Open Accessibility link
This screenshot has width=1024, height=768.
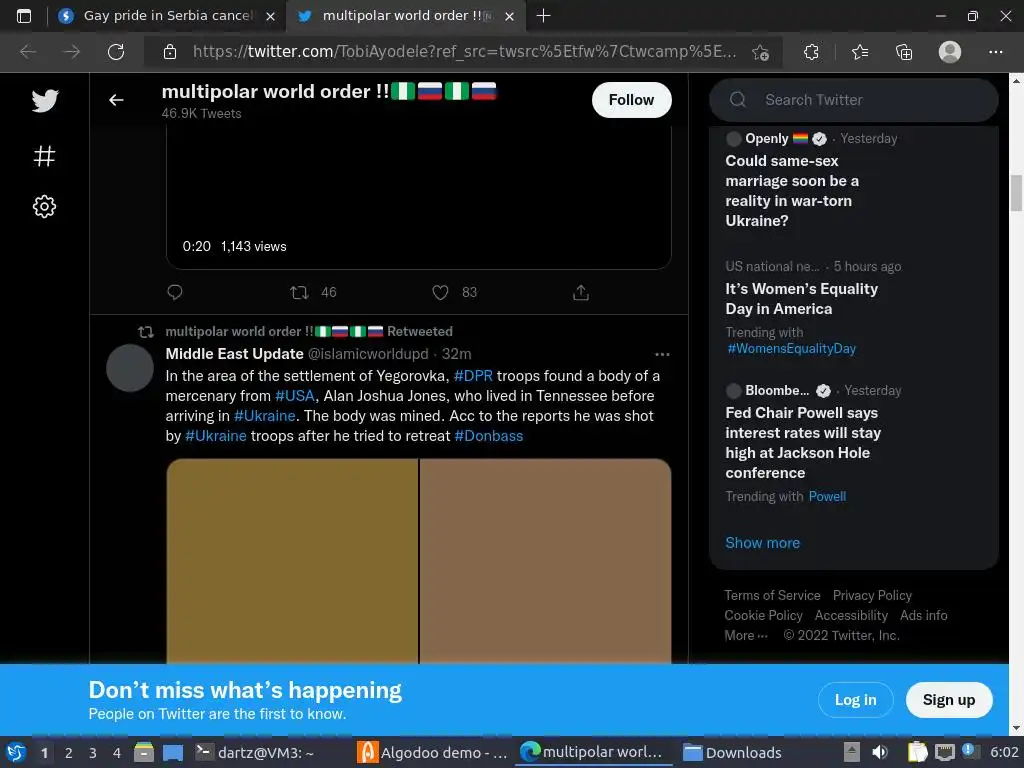tap(851, 615)
